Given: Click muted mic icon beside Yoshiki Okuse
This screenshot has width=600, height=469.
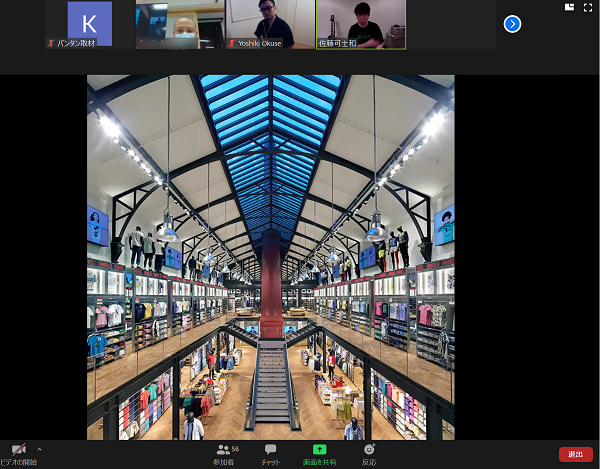Looking at the screenshot, I should tap(232, 44).
